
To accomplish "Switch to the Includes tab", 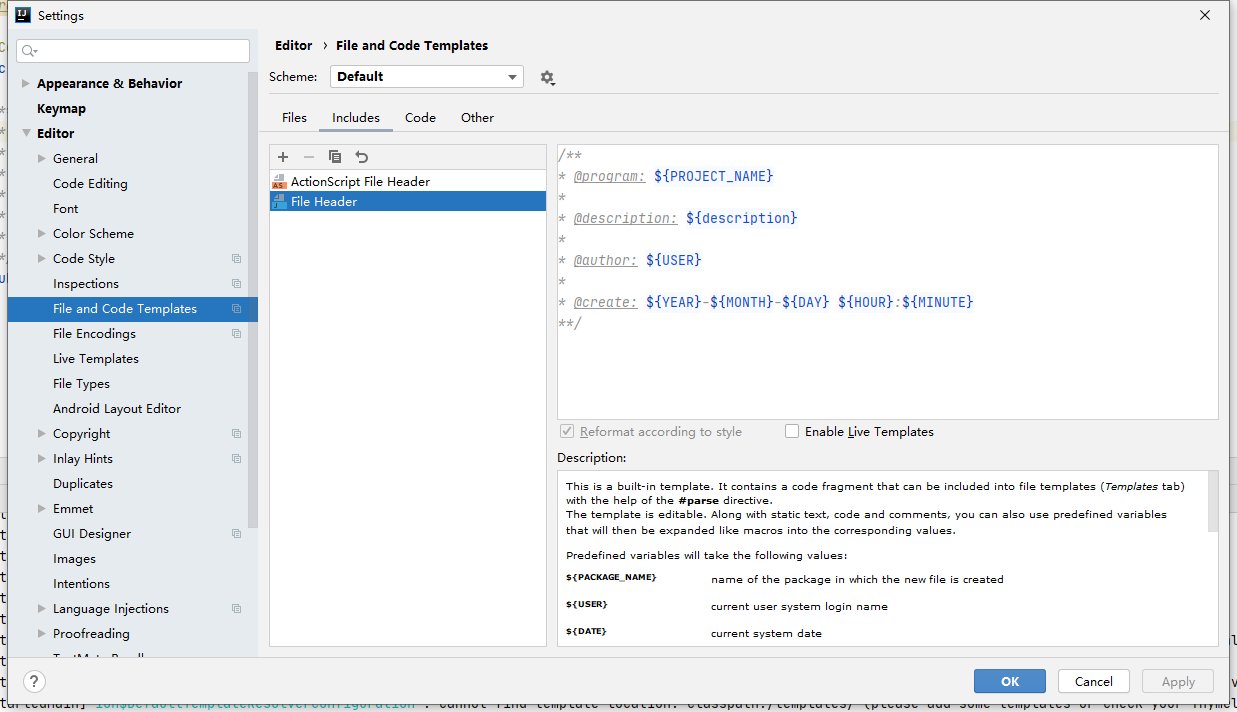I will click(356, 118).
